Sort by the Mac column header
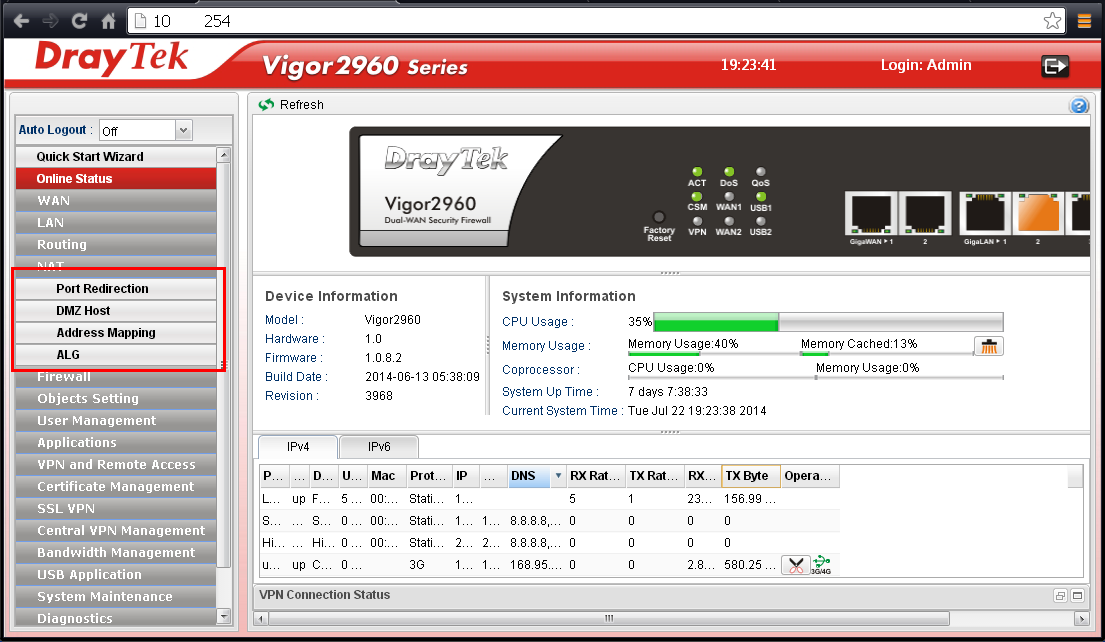 (386, 476)
